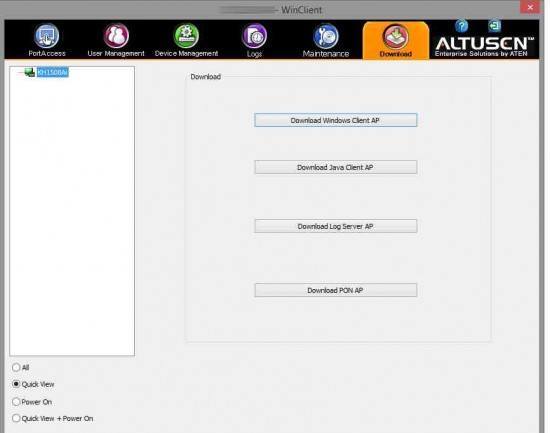This screenshot has width=550, height=433.
Task: Click the ALTUSEN logo banner
Action: [x=484, y=46]
